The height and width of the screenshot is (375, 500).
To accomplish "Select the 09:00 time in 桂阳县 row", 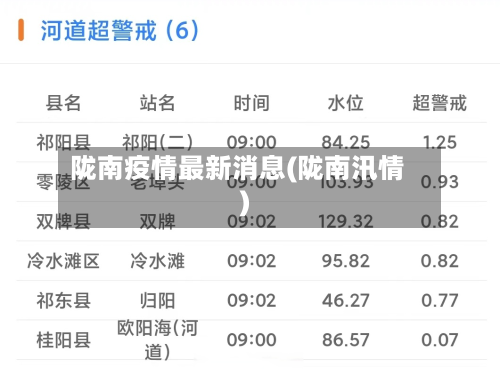I will [251, 340].
